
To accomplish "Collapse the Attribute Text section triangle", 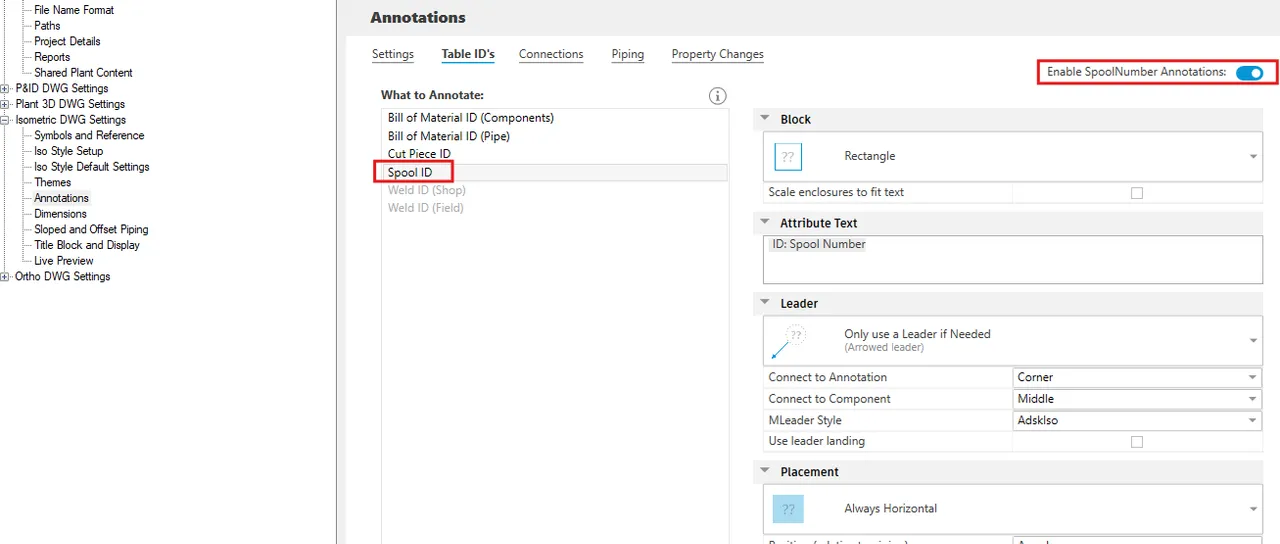I will click(x=766, y=223).
